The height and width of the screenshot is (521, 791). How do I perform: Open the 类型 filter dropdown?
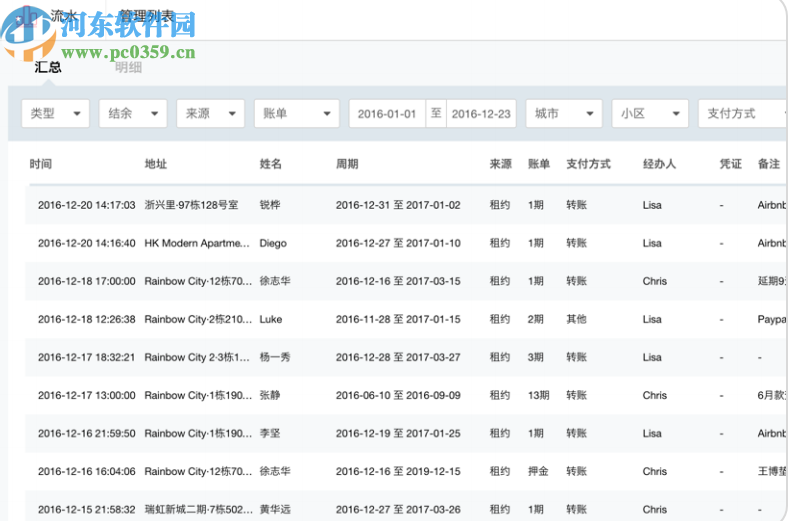pos(55,114)
